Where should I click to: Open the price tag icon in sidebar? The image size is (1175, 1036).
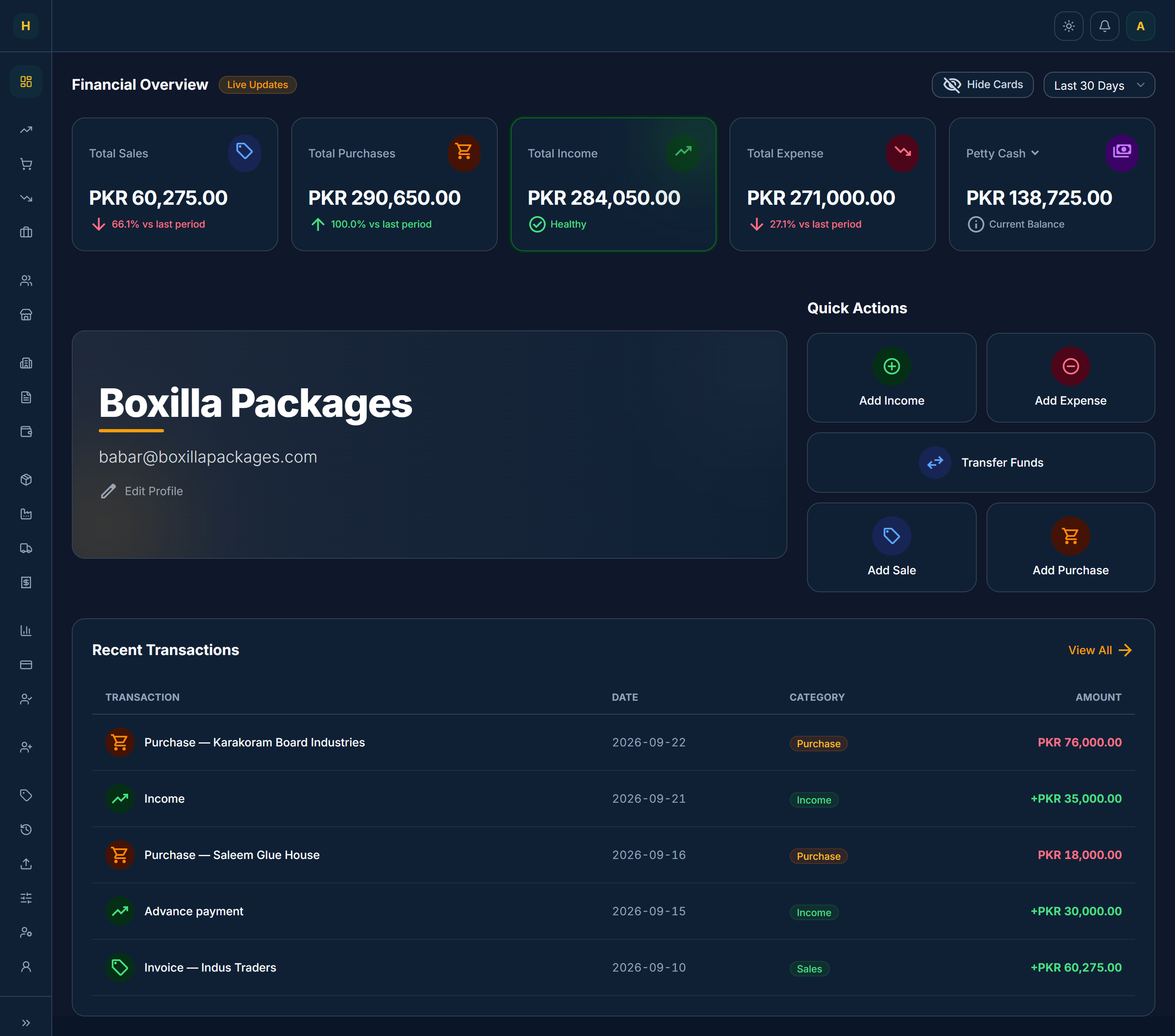(26, 795)
